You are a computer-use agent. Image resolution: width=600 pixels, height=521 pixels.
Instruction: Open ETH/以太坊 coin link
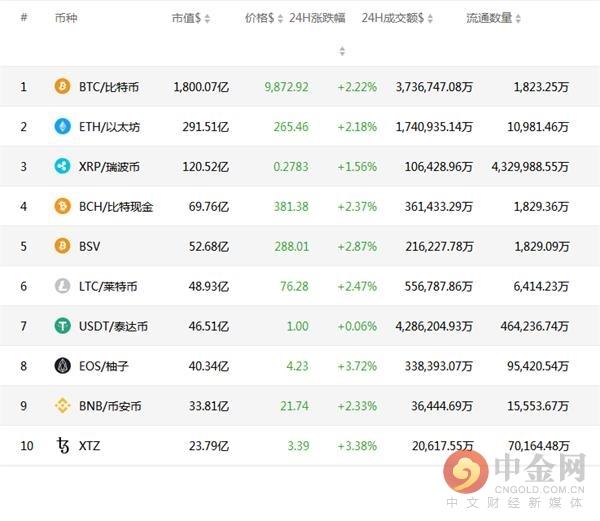pyautogui.click(x=109, y=127)
